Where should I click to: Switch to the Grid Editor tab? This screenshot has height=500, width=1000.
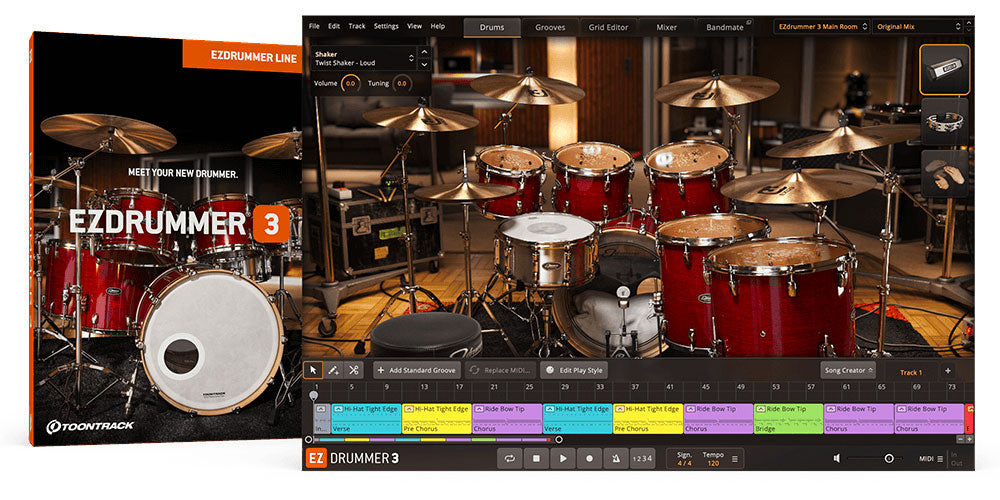(608, 27)
